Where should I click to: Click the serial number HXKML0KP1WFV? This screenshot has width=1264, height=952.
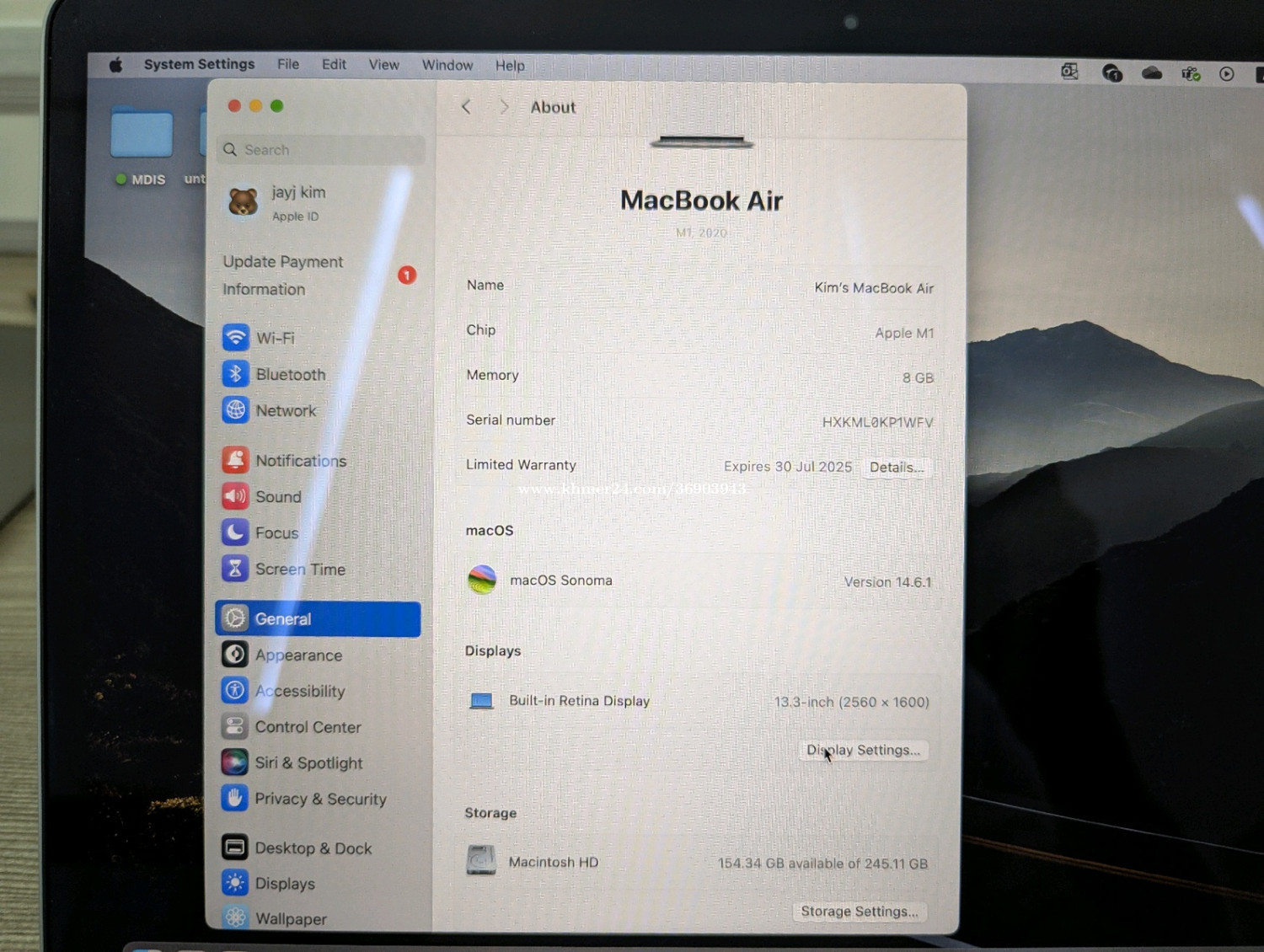pos(877,422)
